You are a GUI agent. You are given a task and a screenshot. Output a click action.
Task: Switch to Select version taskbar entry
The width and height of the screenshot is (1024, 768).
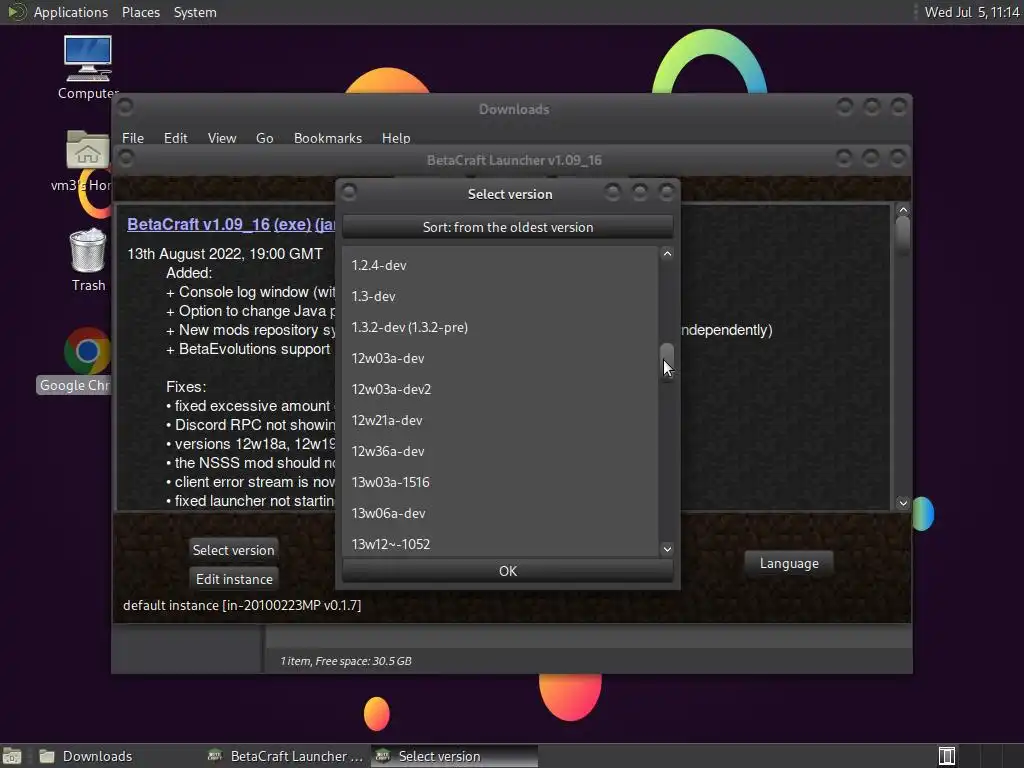tap(455, 756)
